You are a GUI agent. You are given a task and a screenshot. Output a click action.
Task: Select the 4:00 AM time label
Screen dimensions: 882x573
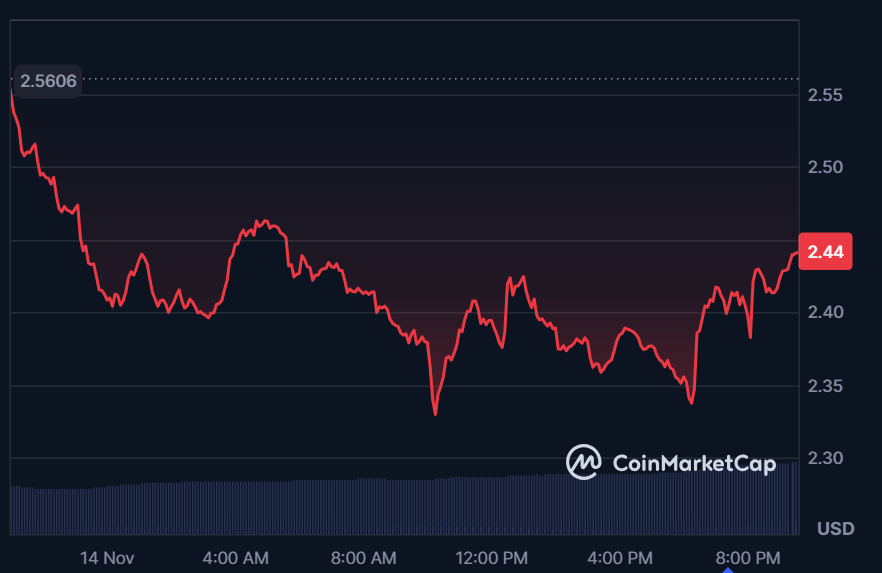point(235,557)
